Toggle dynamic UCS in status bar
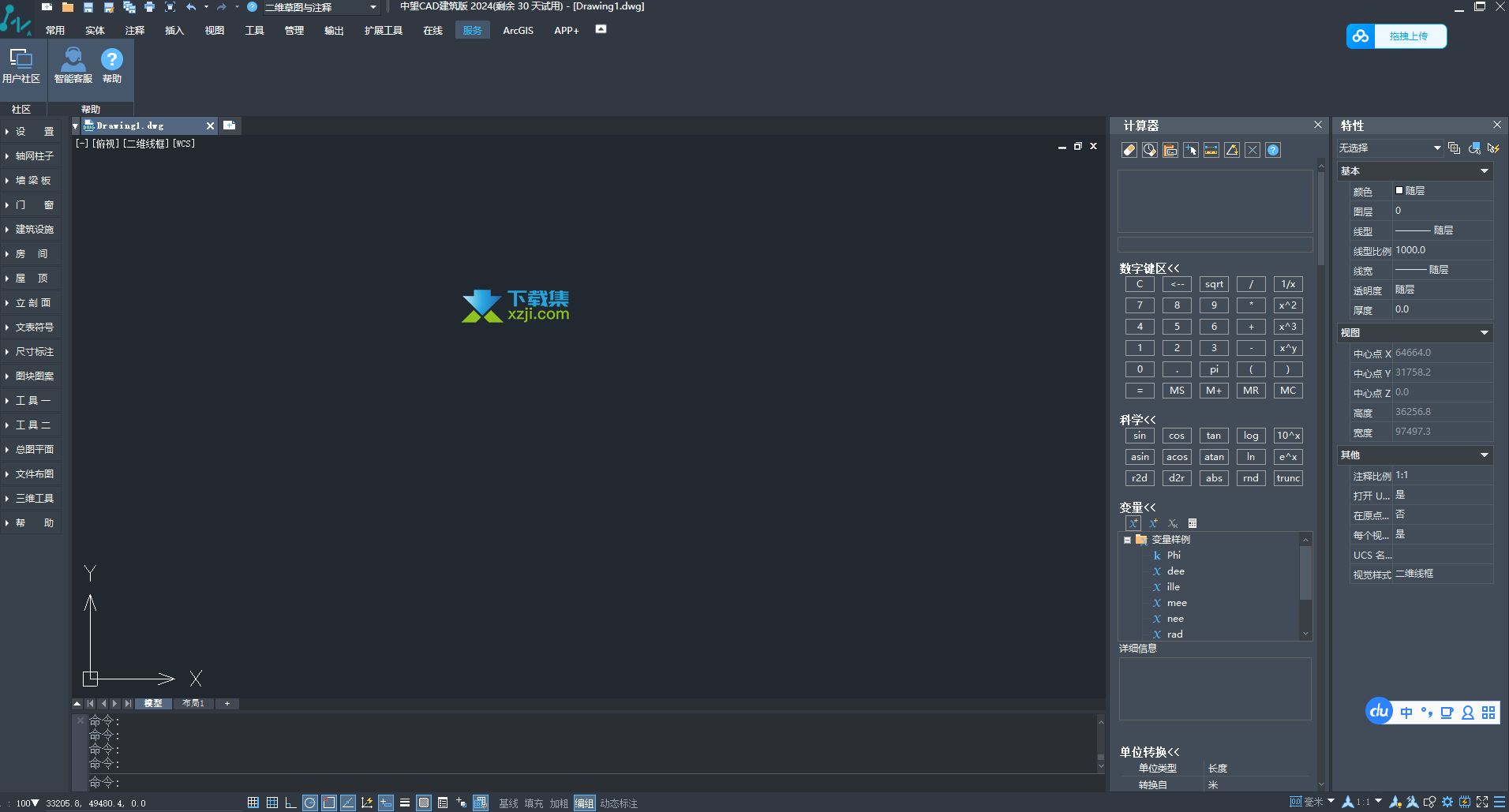 point(367,803)
